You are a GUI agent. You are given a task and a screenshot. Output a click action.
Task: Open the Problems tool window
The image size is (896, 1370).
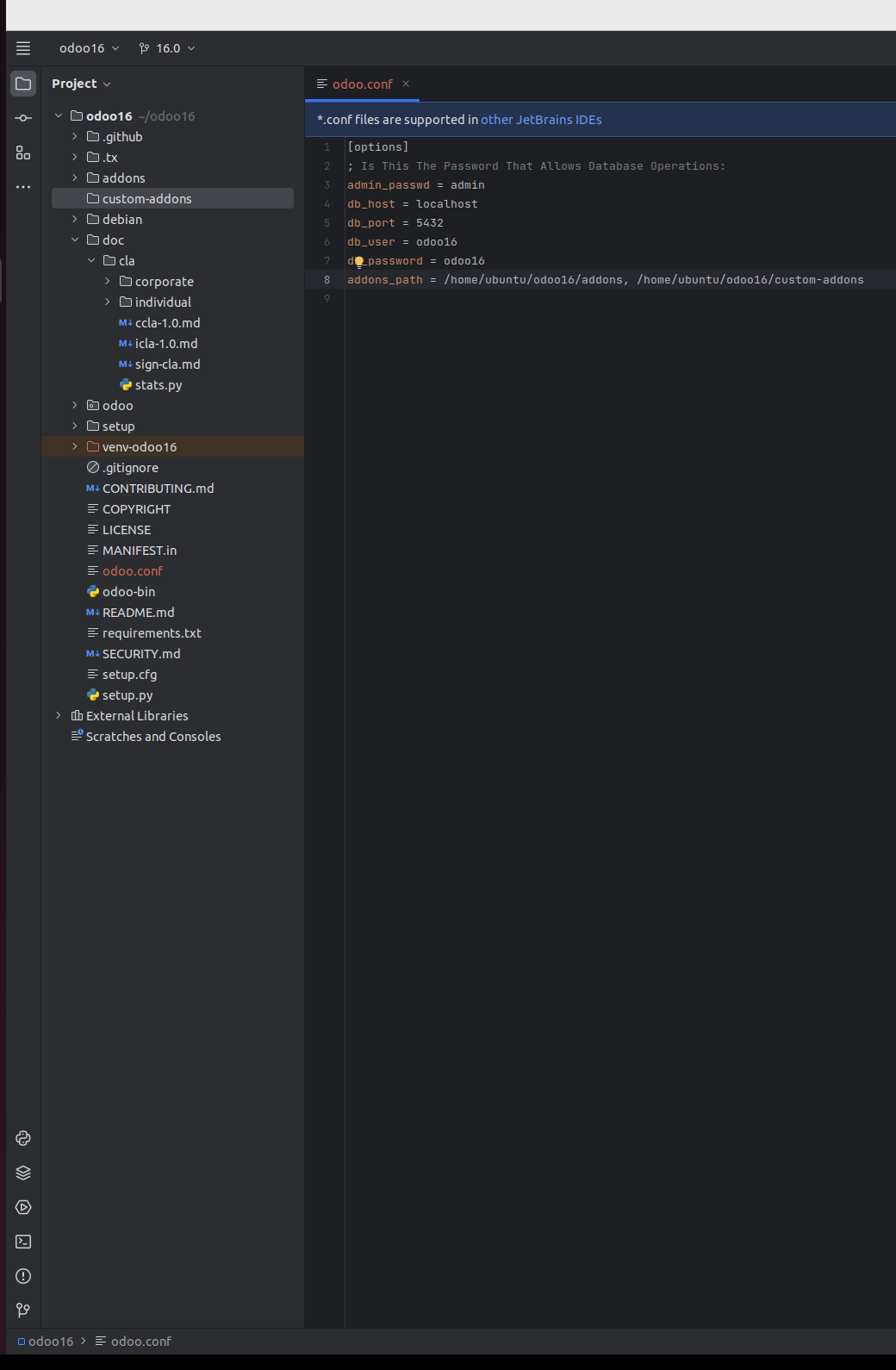click(x=23, y=1276)
